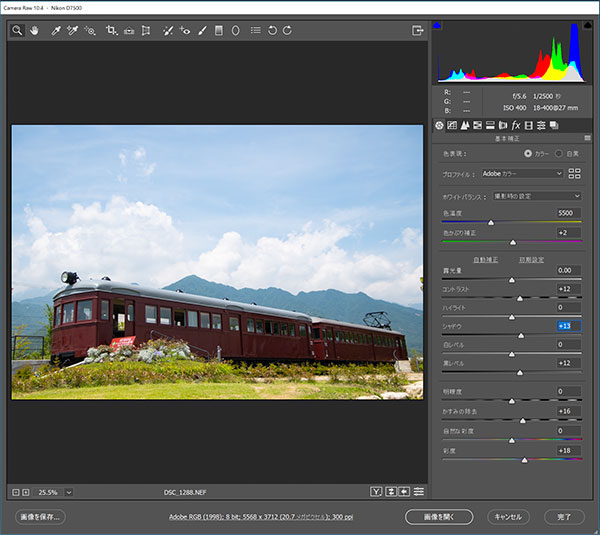
Task: Select the カラー radio button
Action: click(x=528, y=153)
